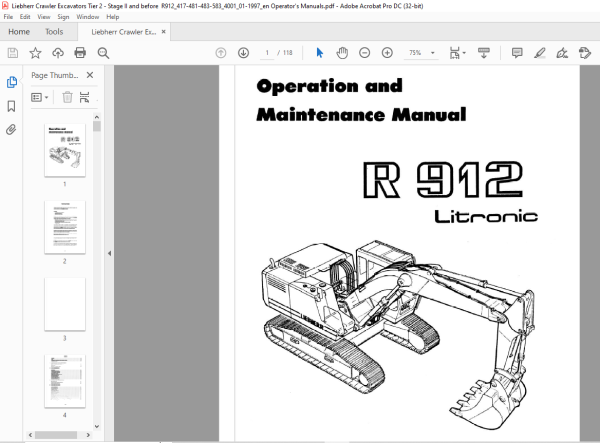Click the thumbnail vertical scrollbar handle
The width and height of the screenshot is (600, 443).
coord(97,126)
